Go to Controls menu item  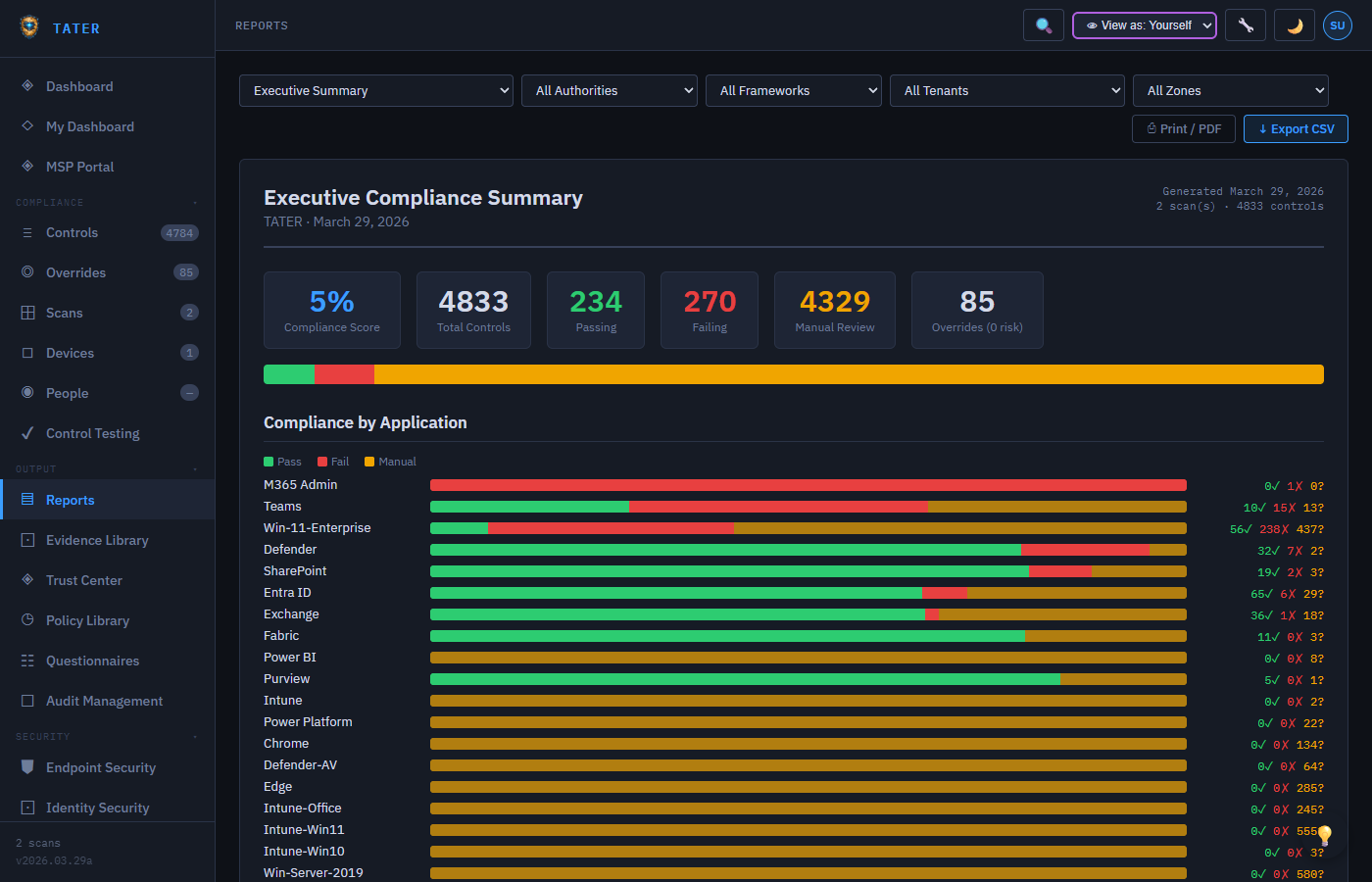[108, 232]
